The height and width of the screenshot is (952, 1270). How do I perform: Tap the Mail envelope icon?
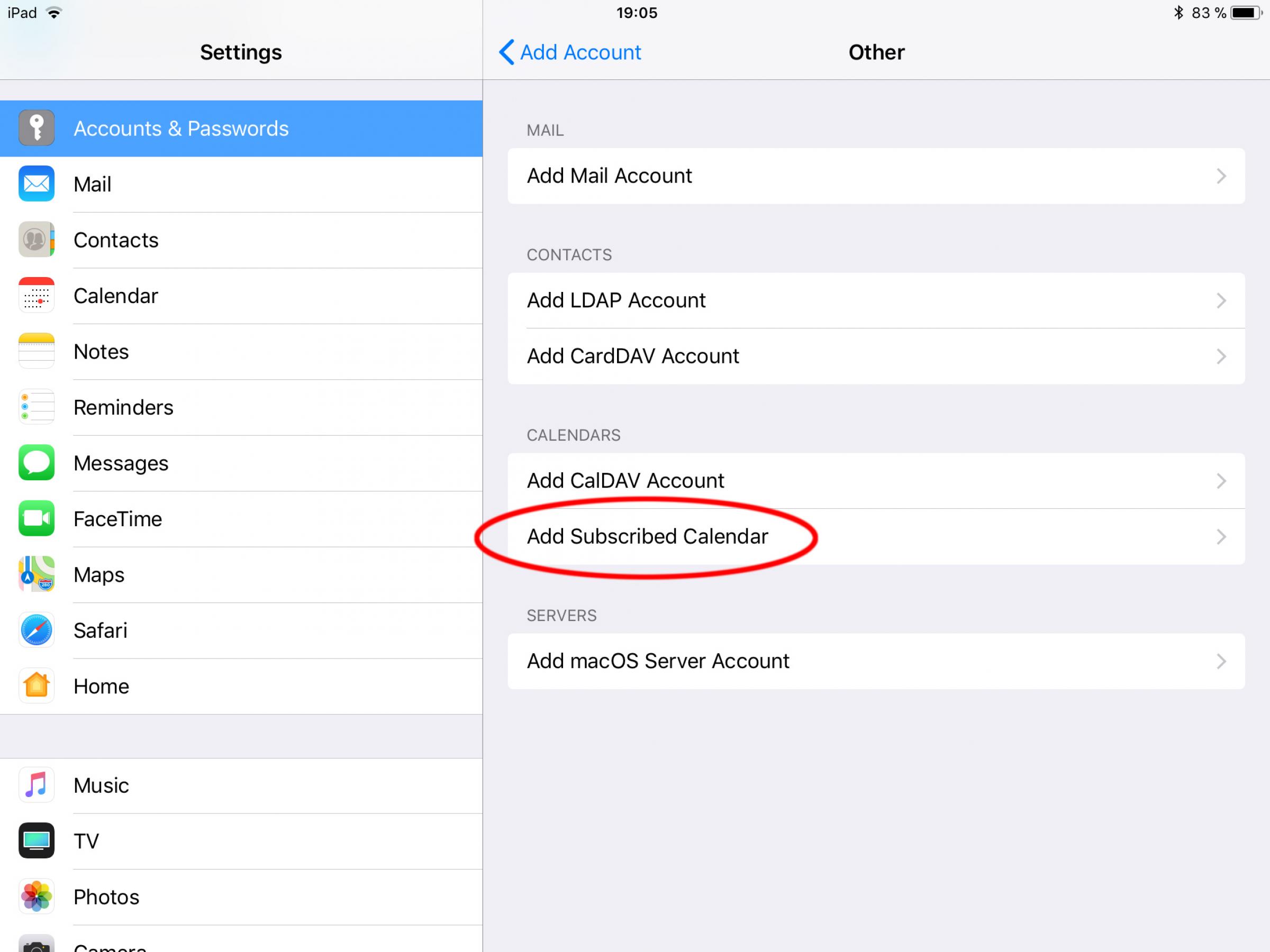[x=36, y=184]
